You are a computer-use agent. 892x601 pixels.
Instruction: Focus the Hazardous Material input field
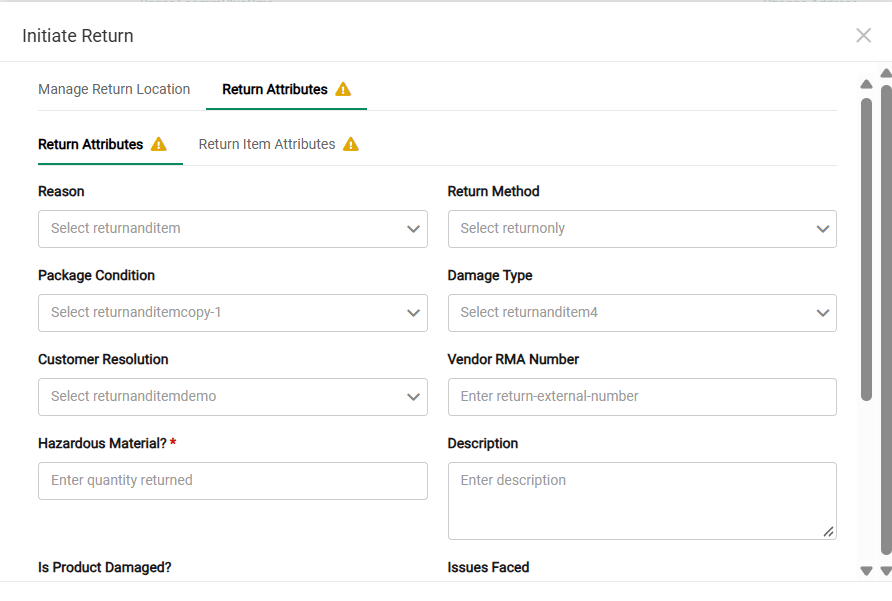(233, 481)
